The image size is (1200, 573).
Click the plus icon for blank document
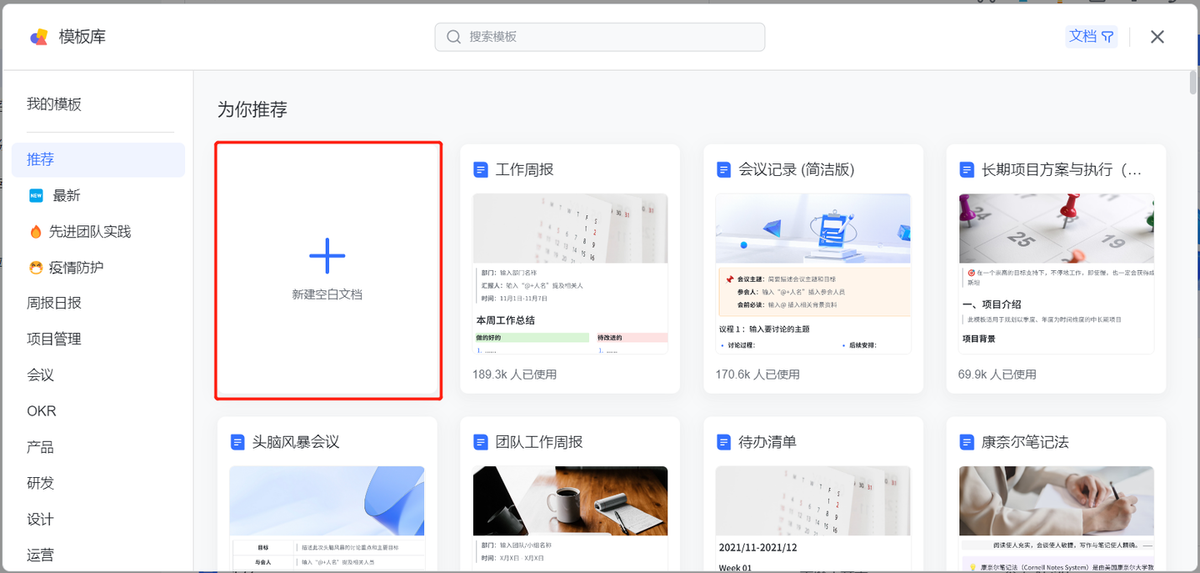327,257
